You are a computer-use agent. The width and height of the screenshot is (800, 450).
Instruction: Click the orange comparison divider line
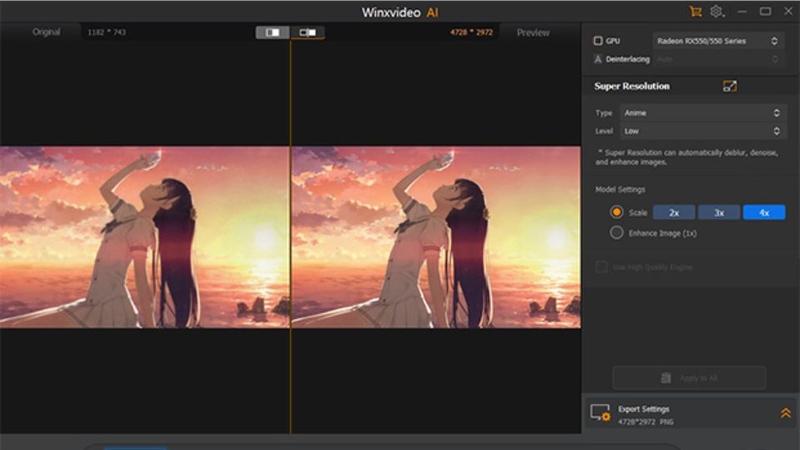pos(290,237)
